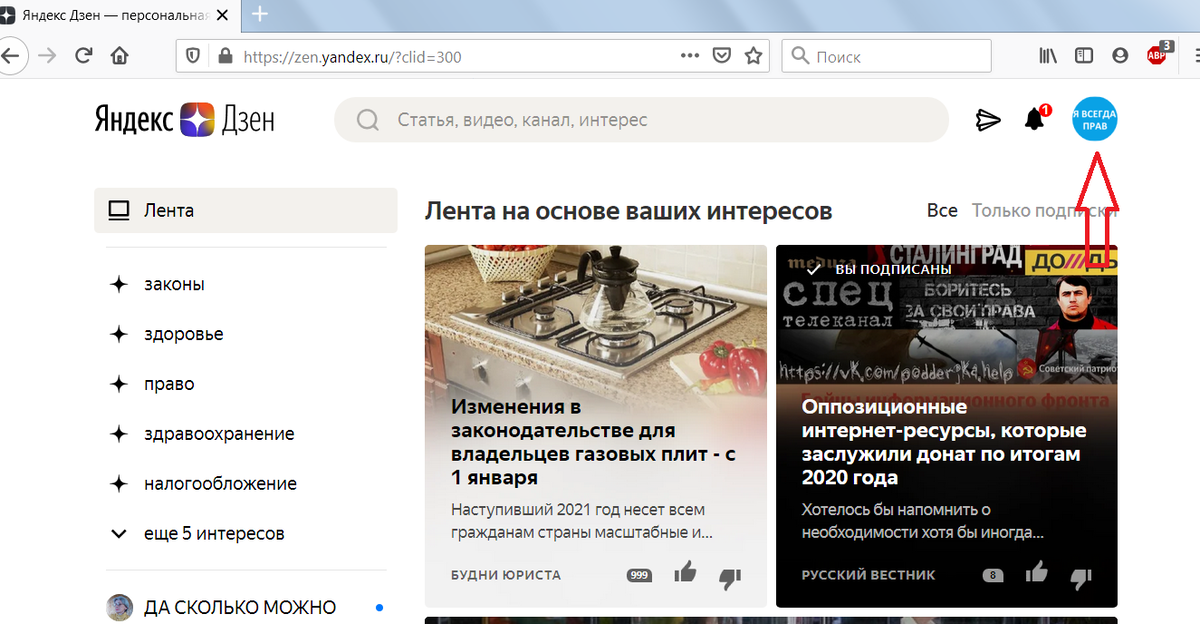Switch feed filter to "Все"

point(942,211)
